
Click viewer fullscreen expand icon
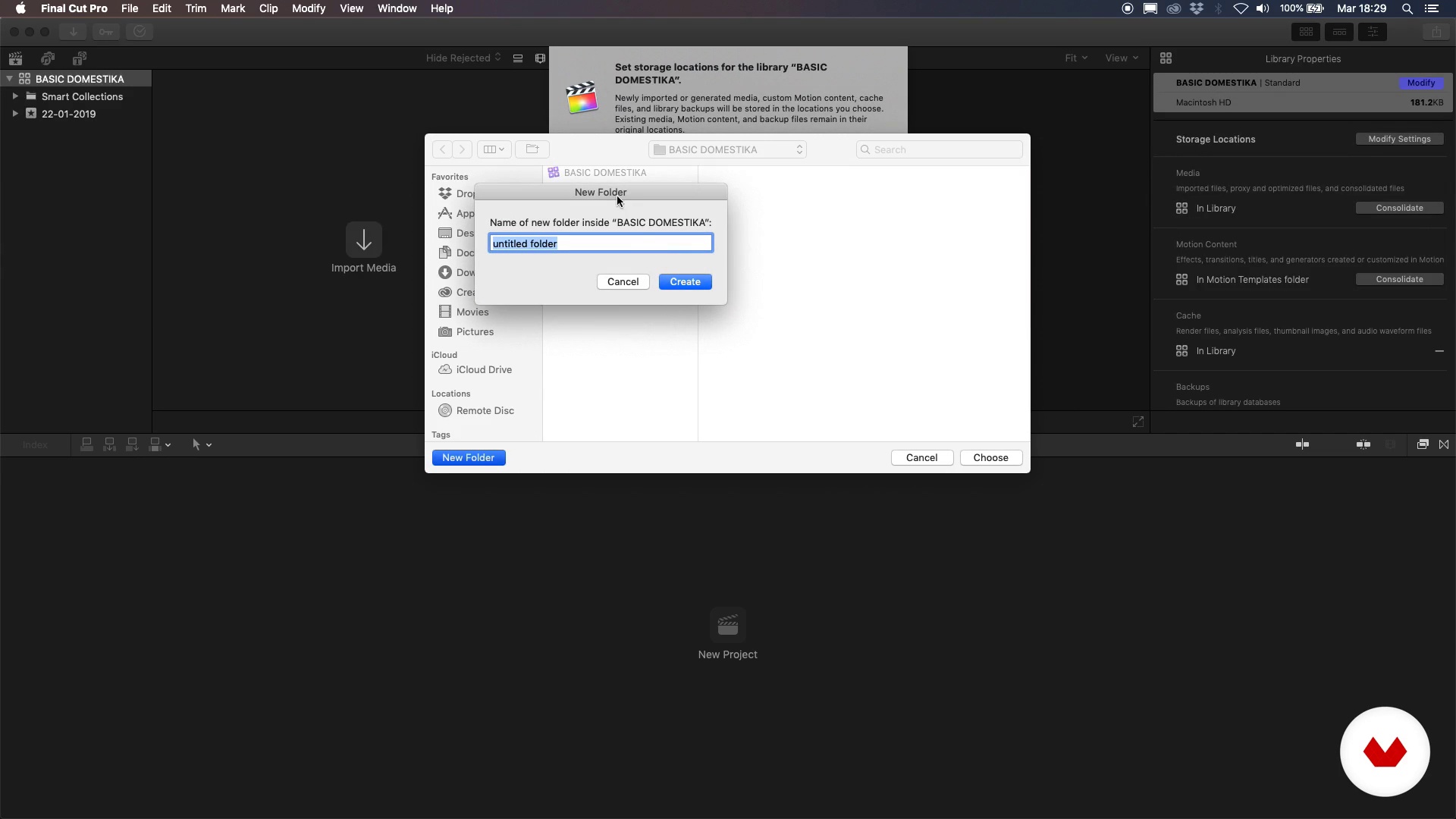point(1138,422)
